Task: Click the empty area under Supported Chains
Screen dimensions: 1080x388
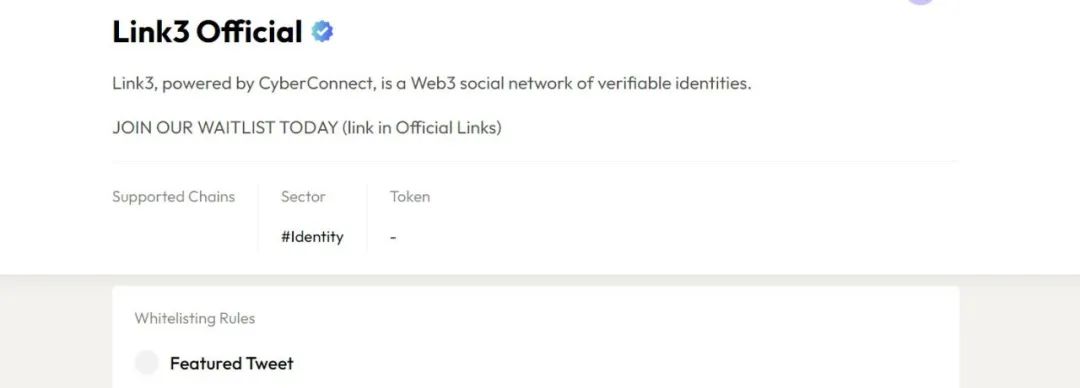Action: tap(174, 237)
